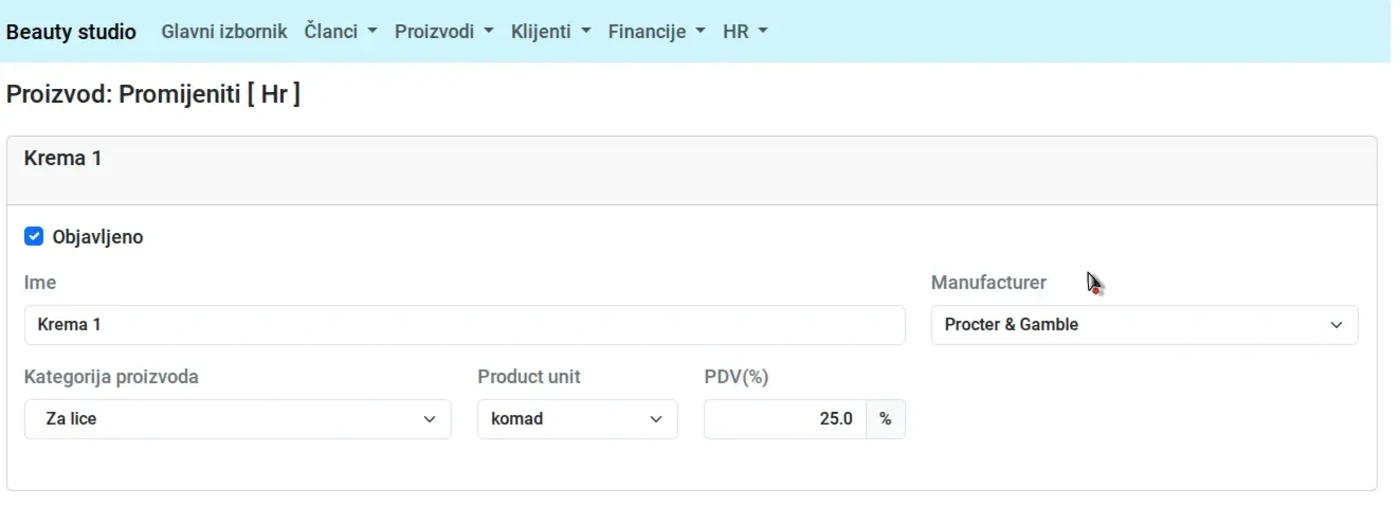Focus the PDV value field showing 25.0
Screen dimensions: 1400x505
tap(785, 419)
